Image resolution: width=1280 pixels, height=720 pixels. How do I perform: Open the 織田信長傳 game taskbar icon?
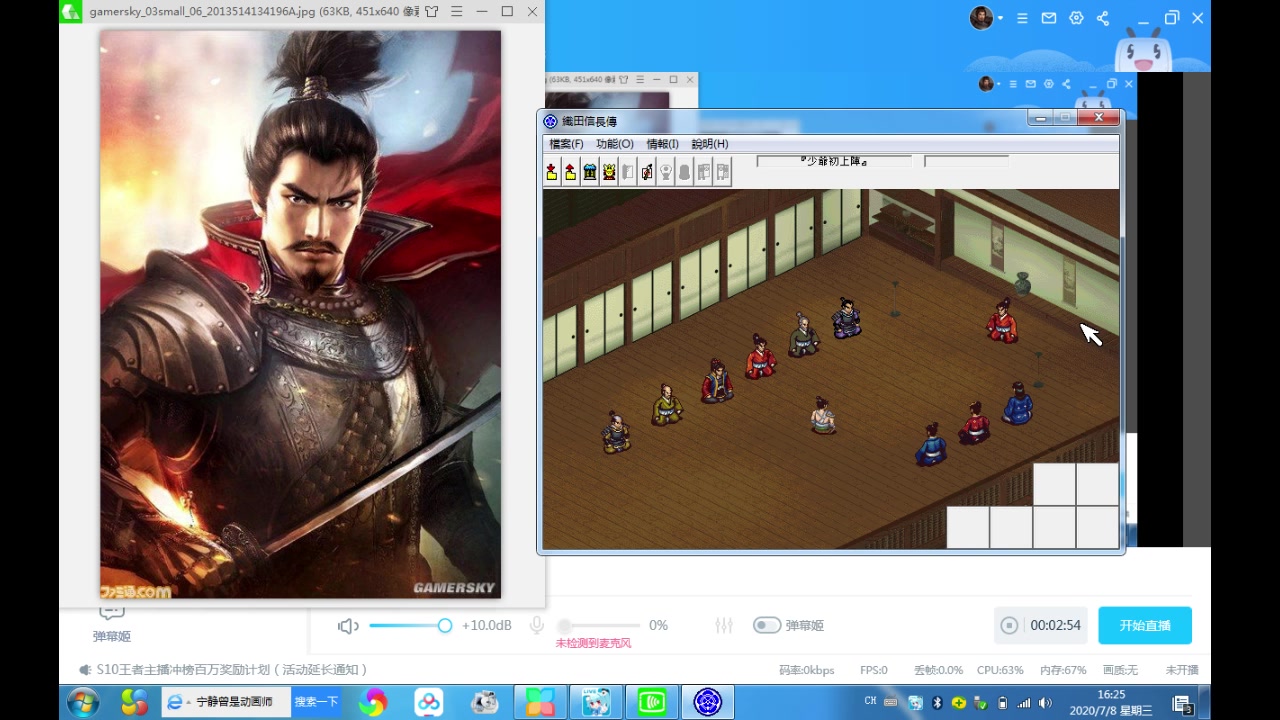pos(708,703)
